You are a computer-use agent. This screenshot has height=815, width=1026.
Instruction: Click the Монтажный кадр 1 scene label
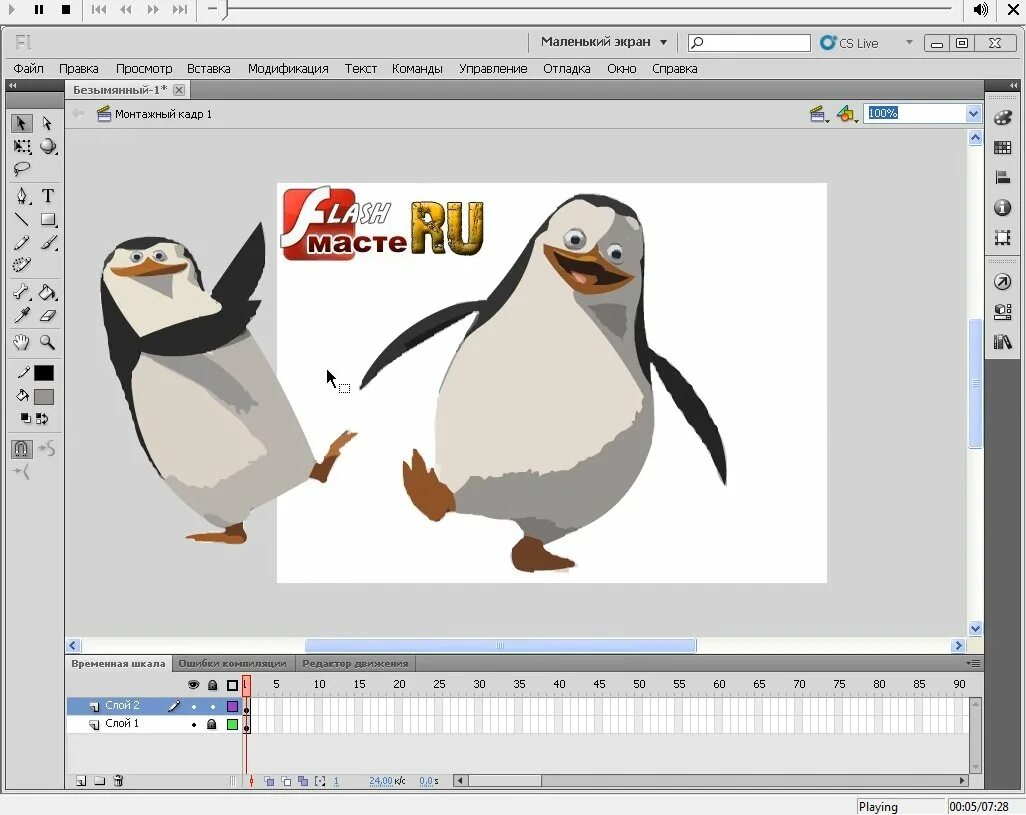coord(164,114)
